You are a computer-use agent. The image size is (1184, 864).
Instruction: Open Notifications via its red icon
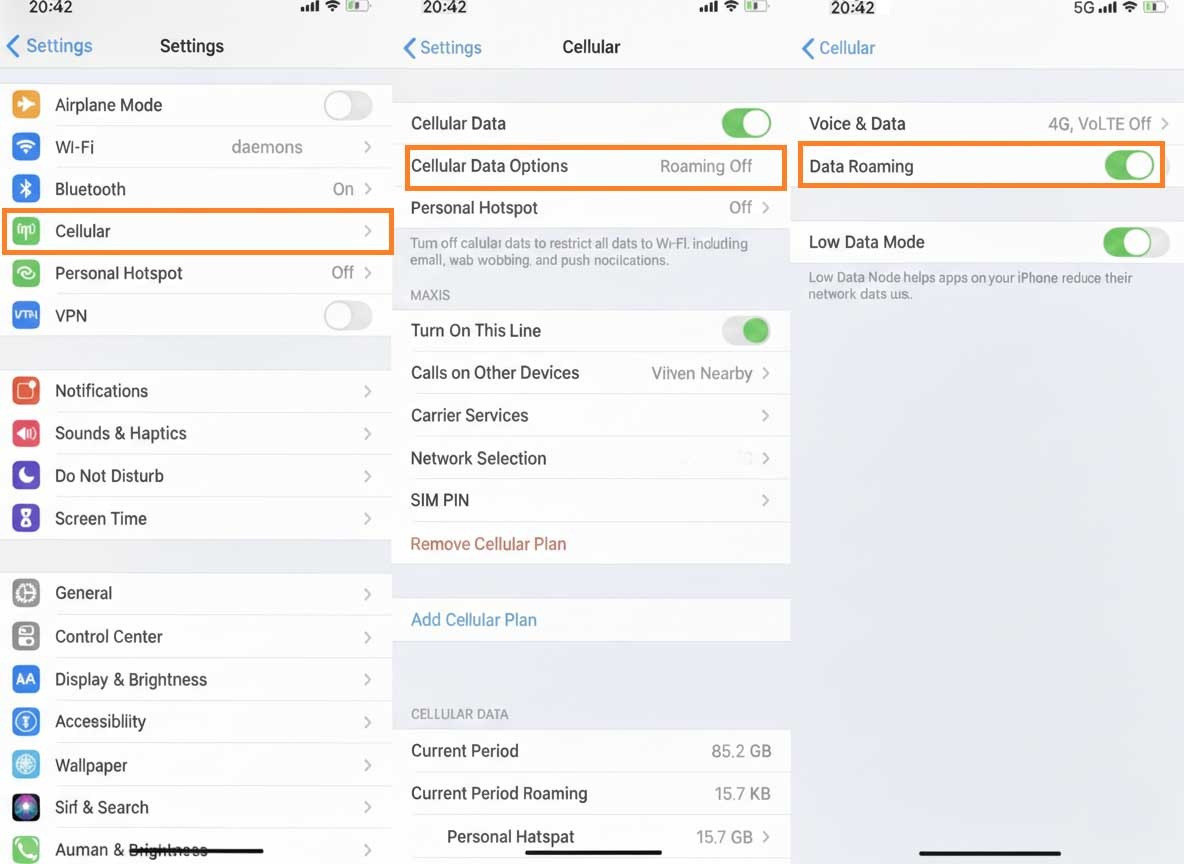pyautogui.click(x=25, y=391)
